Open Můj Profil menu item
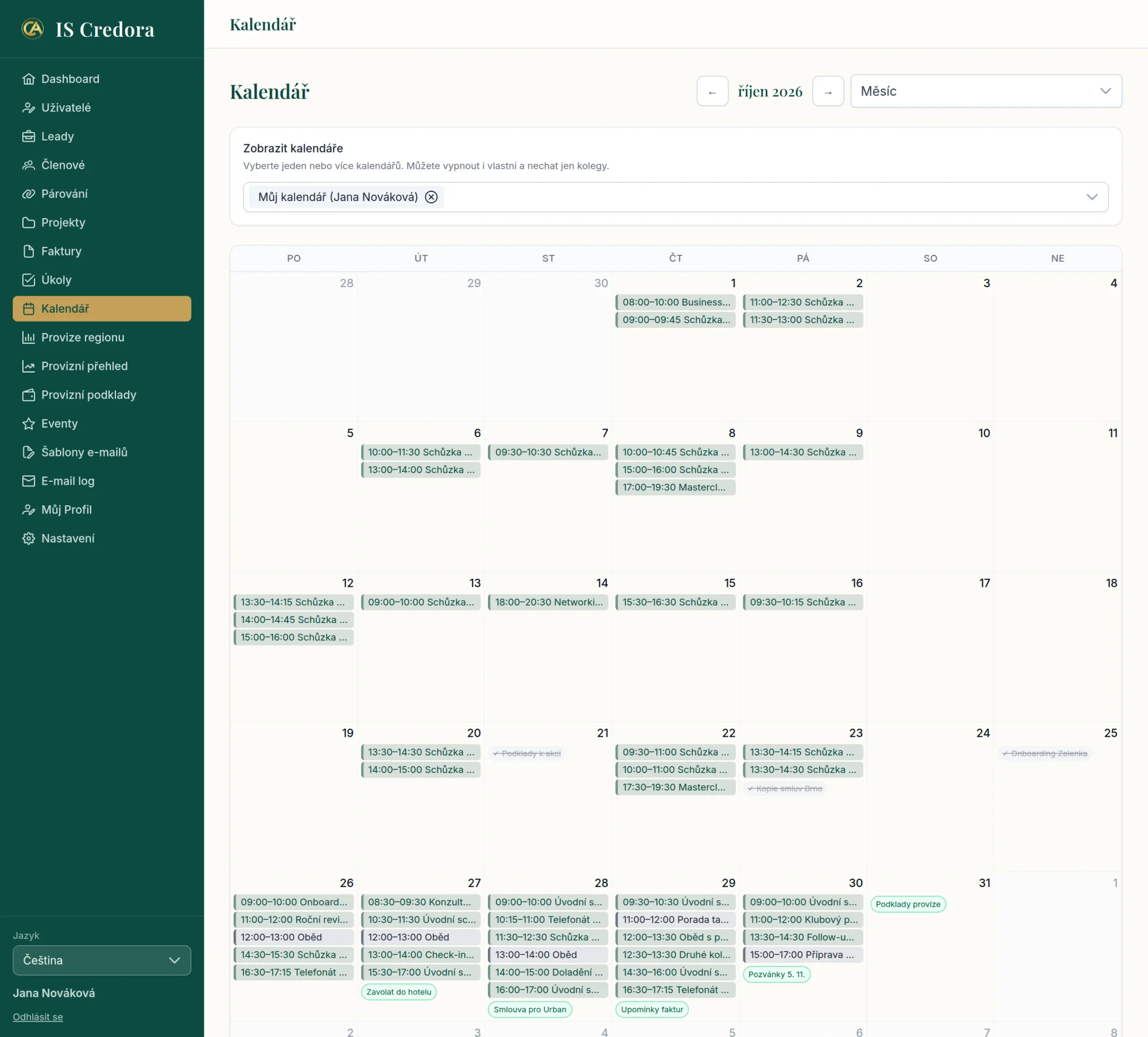 (102, 509)
